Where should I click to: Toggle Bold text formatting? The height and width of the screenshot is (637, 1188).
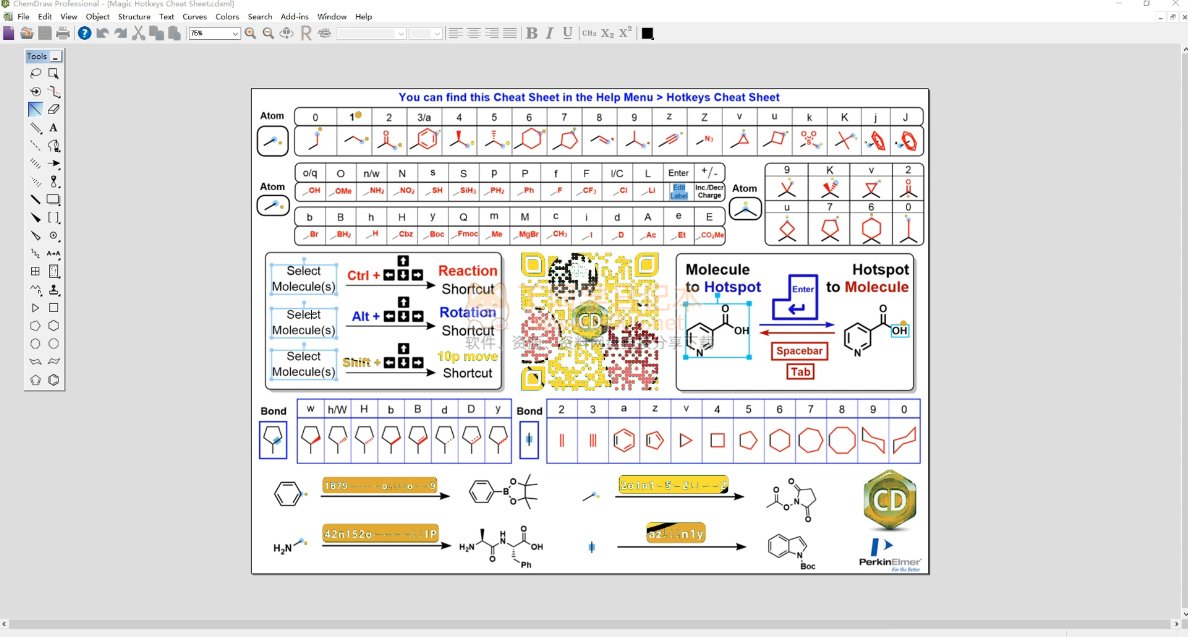[532, 33]
